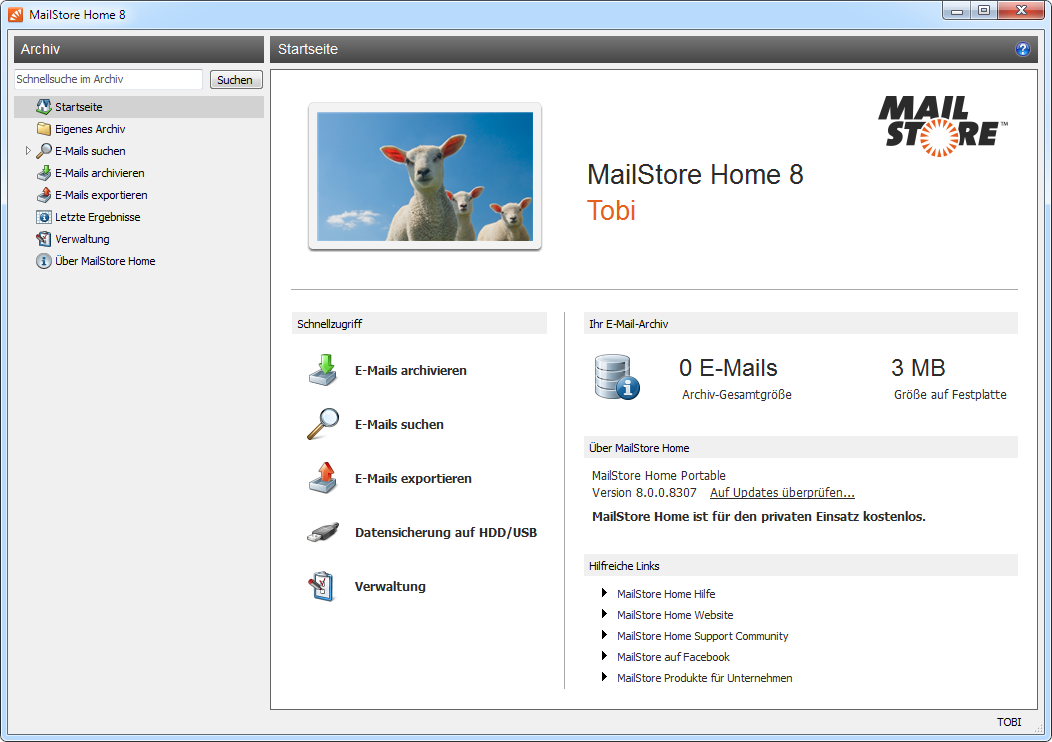
Task: Click the Größe auf Festplatte label
Action: point(950,394)
